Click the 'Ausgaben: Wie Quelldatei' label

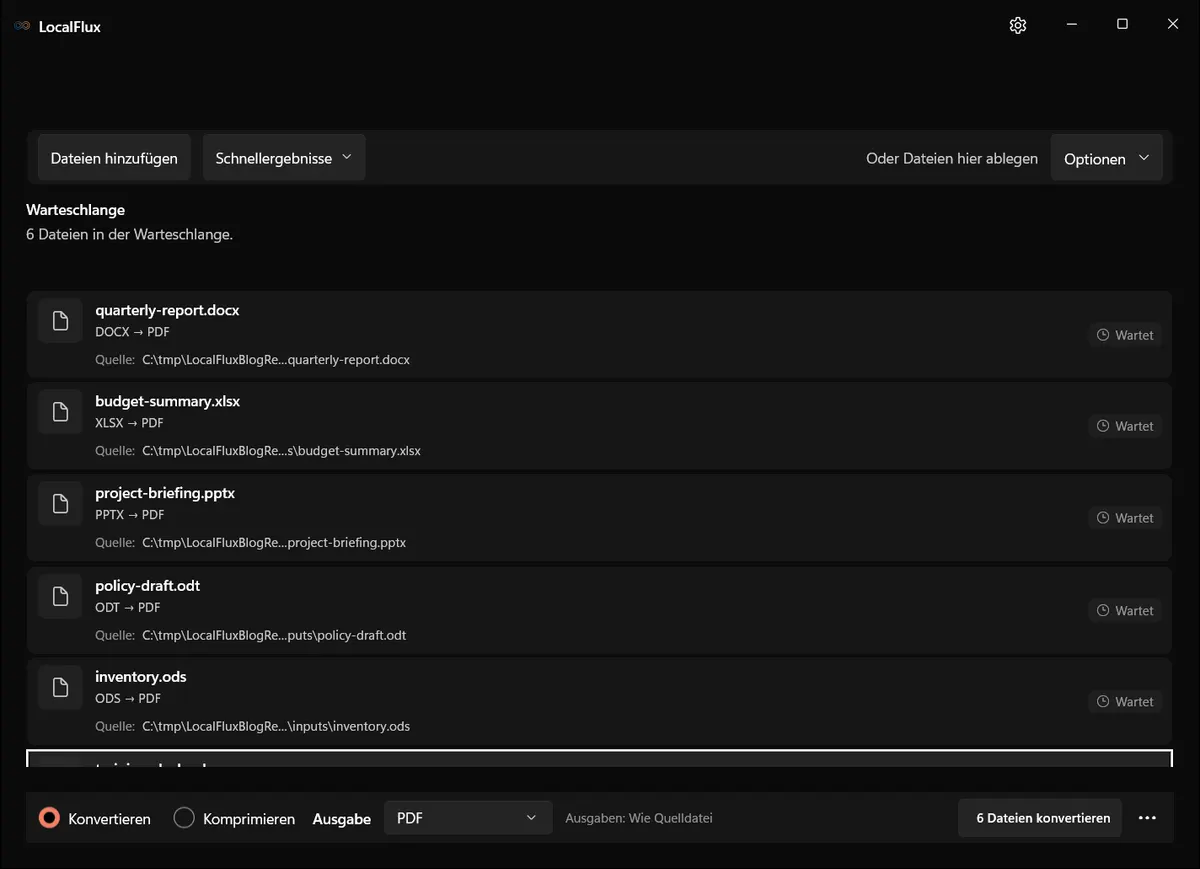(639, 818)
